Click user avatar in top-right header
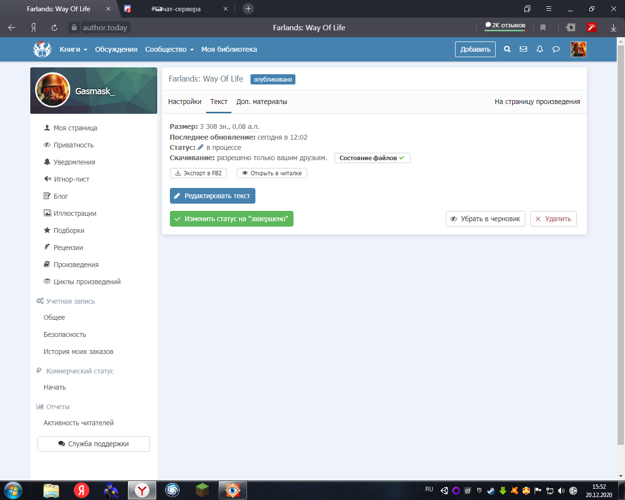Screen dimensions: 625x500 pyautogui.click(x=578, y=49)
